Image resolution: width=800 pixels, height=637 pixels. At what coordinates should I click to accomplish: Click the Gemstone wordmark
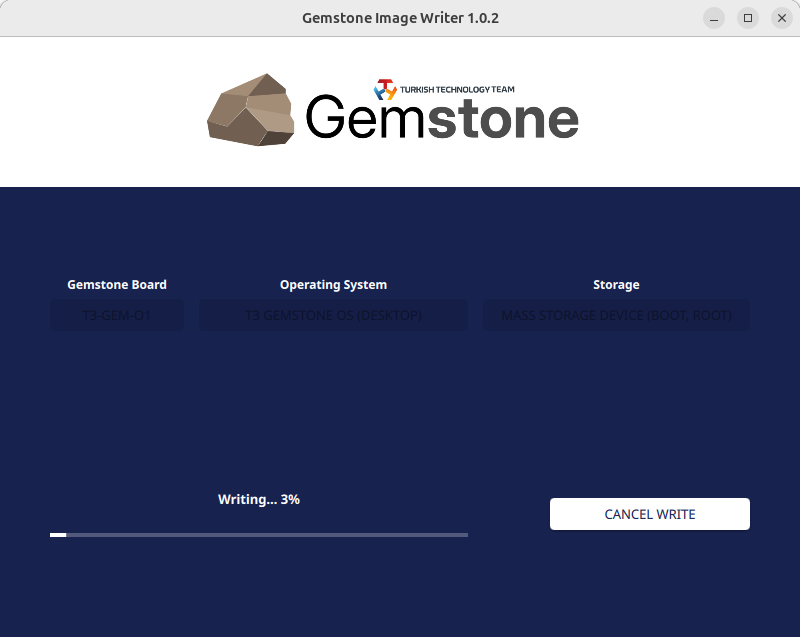pos(442,118)
